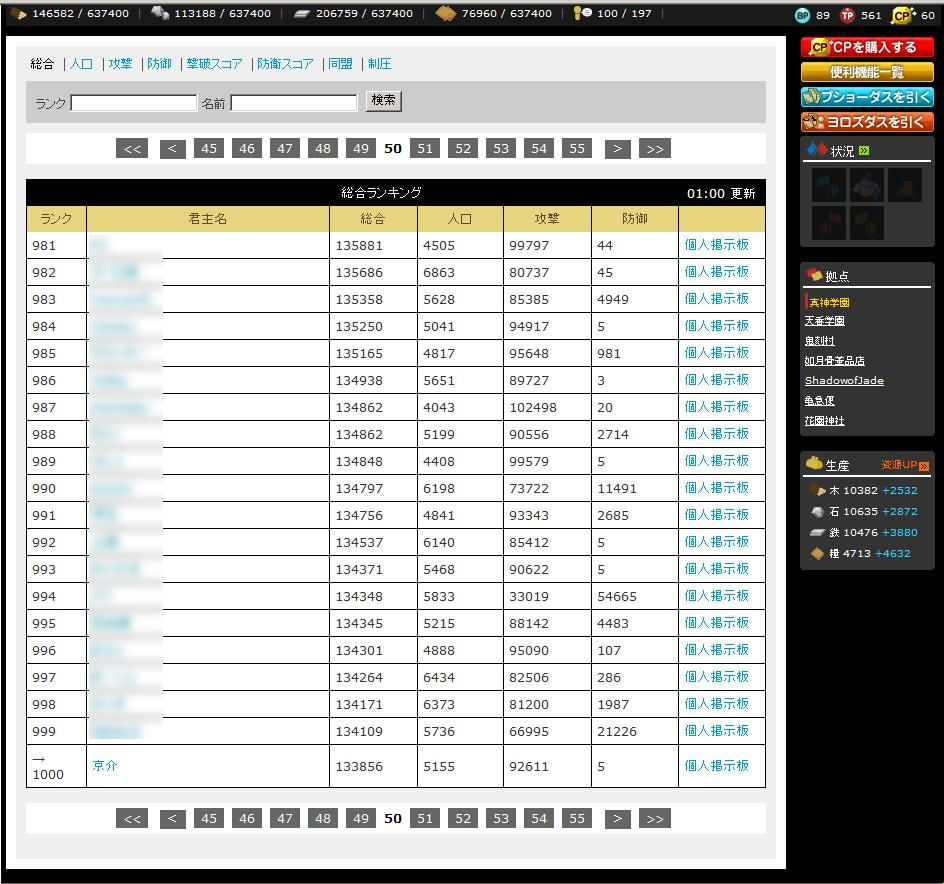The height and width of the screenshot is (884, 944).
Task: Click the green flag status icon
Action: (866, 222)
